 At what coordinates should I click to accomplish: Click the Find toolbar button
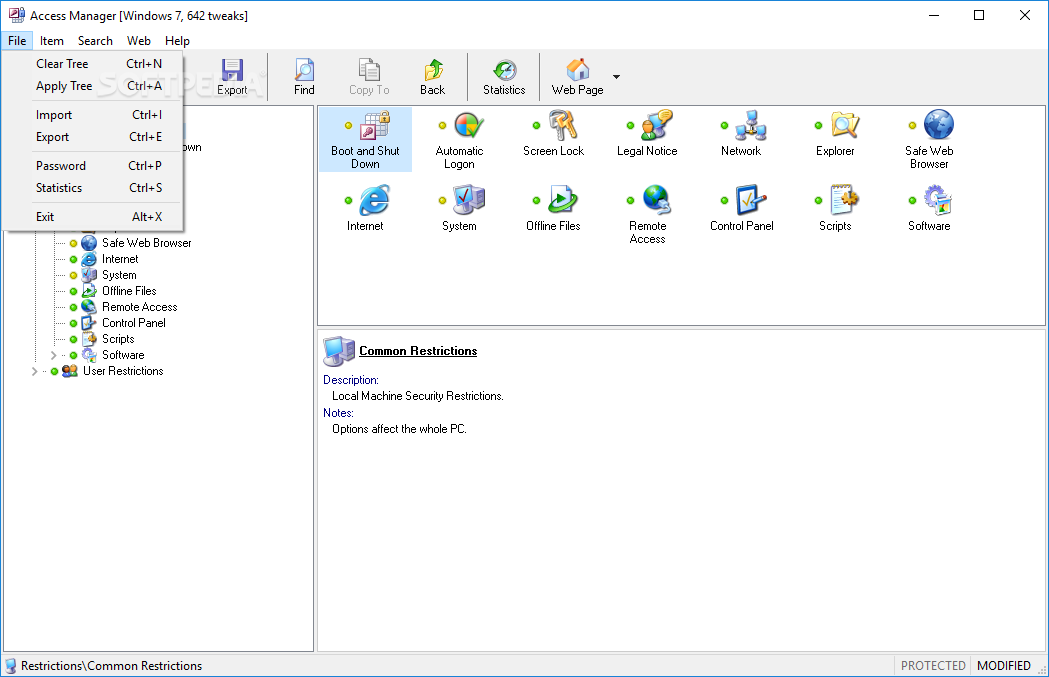(x=304, y=77)
